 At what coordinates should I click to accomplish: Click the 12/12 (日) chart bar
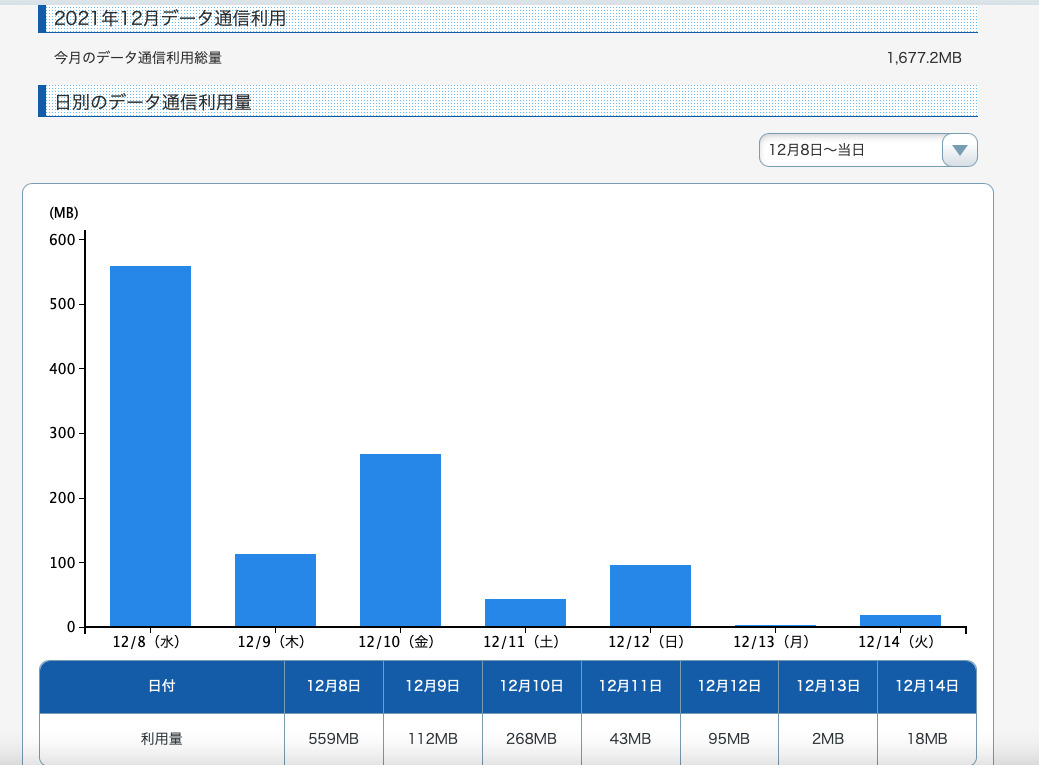(650, 596)
